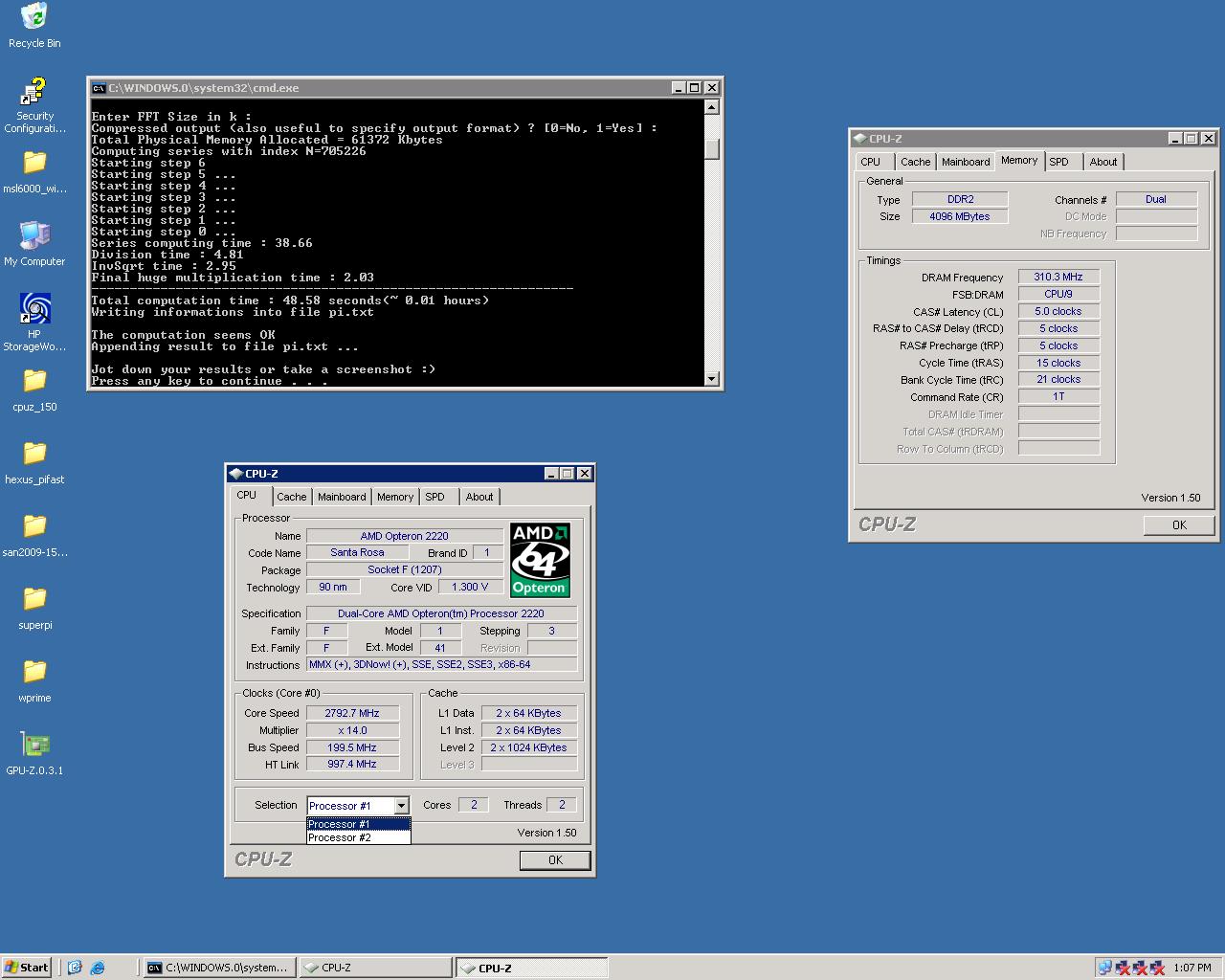Select the cpuz_150 folder icon

click(34, 381)
